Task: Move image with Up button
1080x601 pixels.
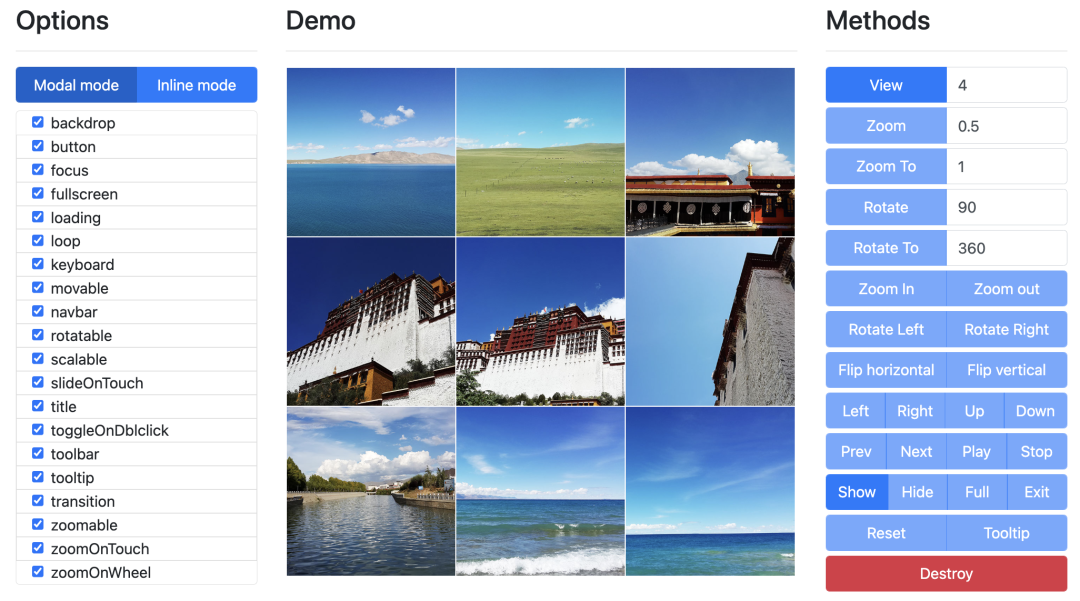Action: [x=975, y=410]
